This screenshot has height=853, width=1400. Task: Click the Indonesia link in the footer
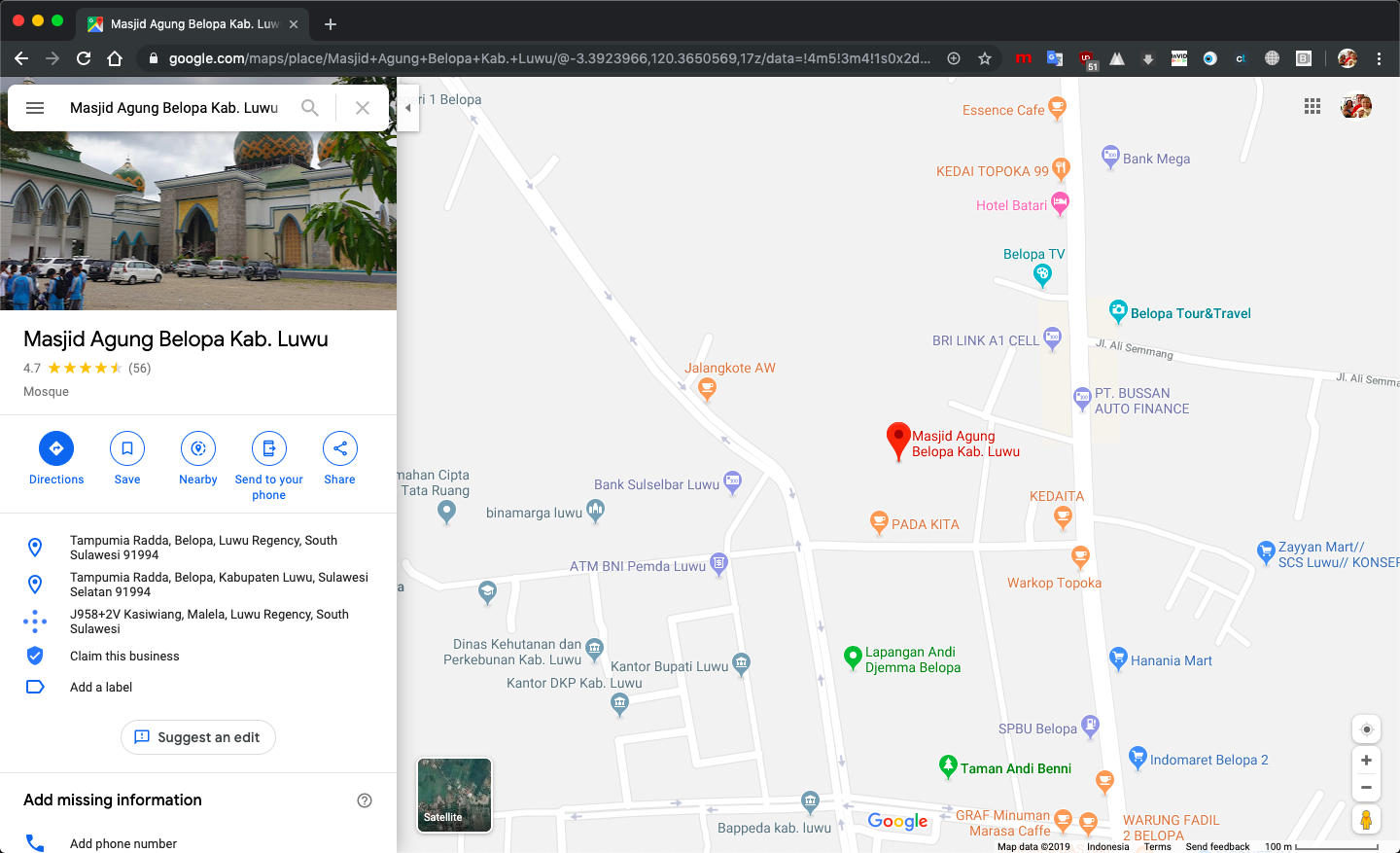coord(1107,846)
